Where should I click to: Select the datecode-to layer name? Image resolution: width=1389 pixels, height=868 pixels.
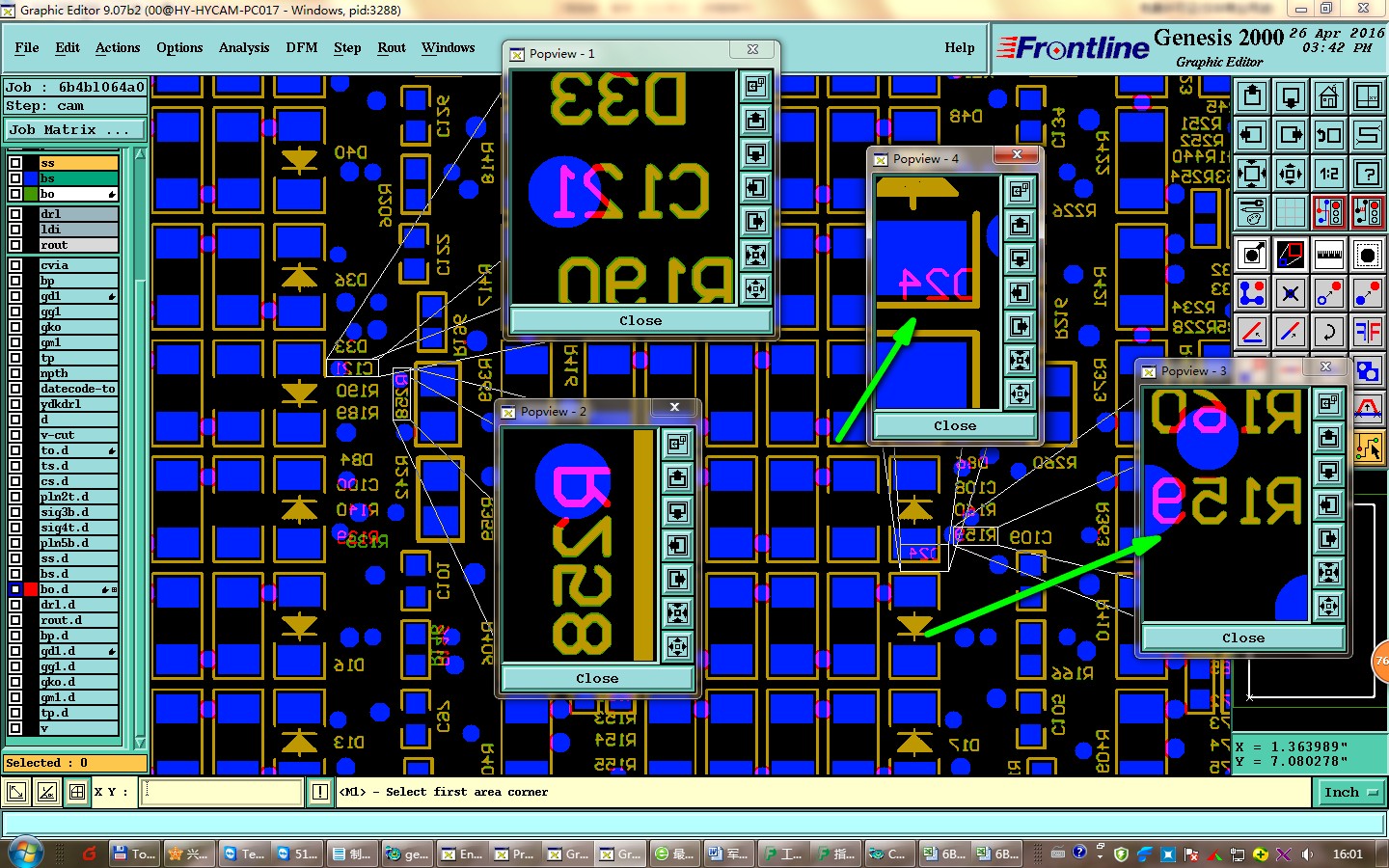click(x=77, y=389)
